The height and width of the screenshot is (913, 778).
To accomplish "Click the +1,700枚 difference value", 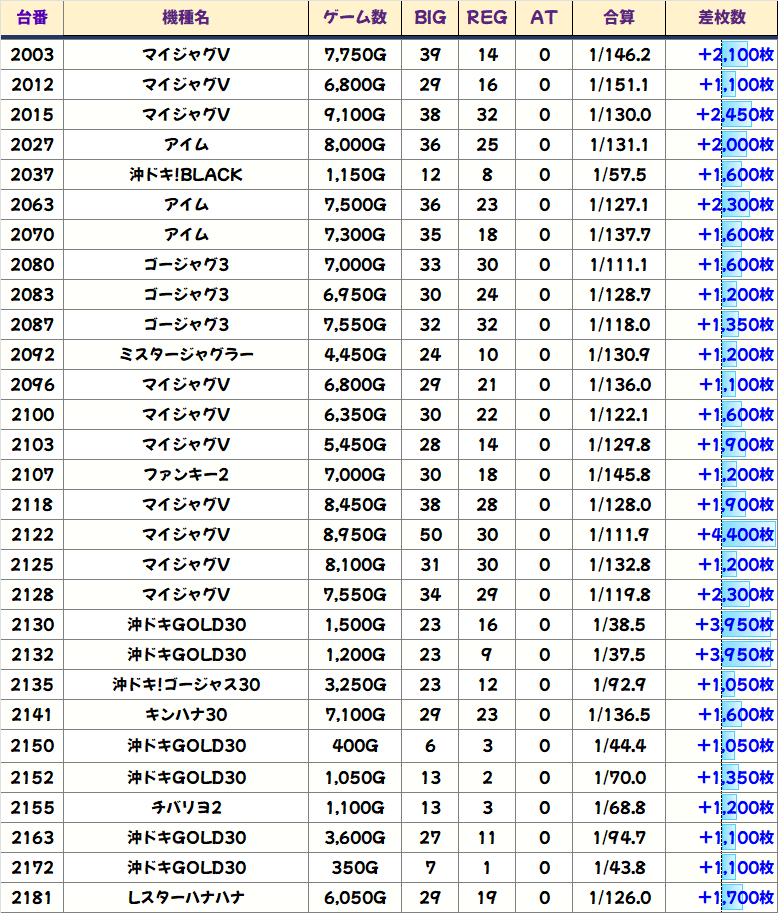I will coord(736,898).
